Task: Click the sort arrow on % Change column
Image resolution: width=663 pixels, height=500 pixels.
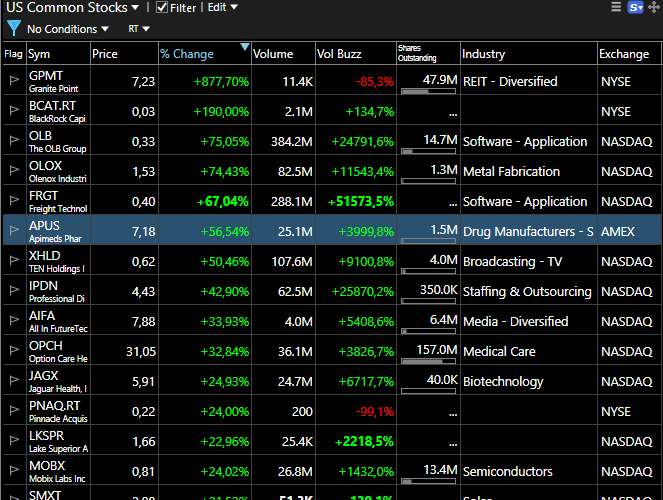Action: point(245,46)
